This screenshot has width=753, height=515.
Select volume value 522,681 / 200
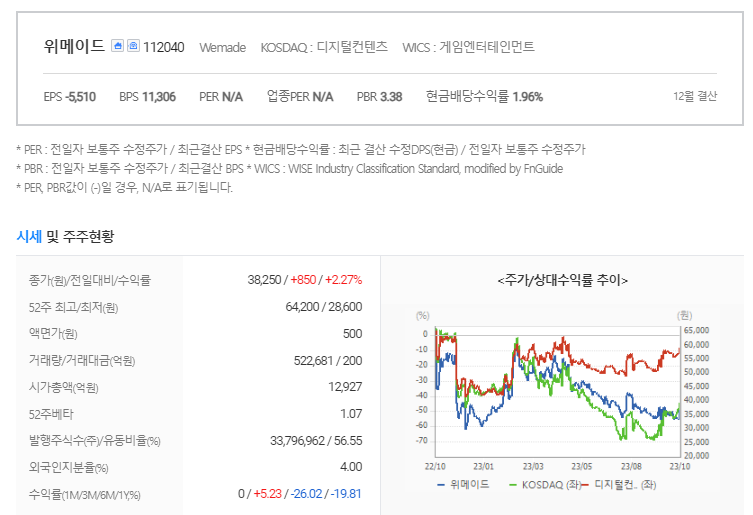tap(328, 360)
